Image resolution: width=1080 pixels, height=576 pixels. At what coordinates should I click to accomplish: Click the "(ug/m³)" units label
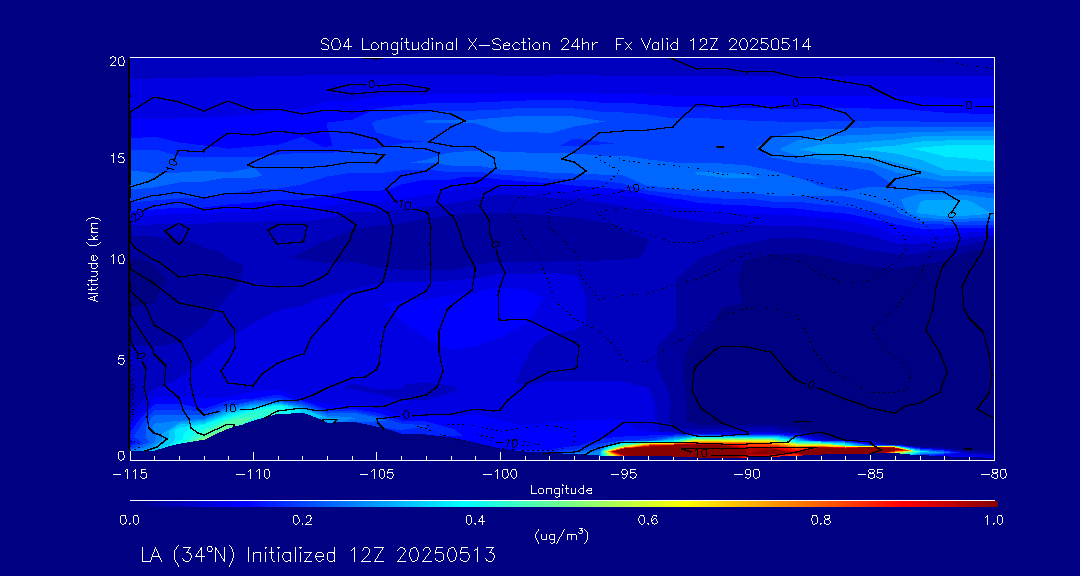point(561,535)
